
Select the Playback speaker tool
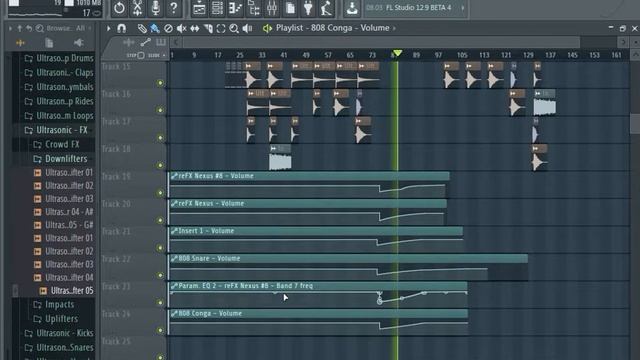click(x=247, y=28)
